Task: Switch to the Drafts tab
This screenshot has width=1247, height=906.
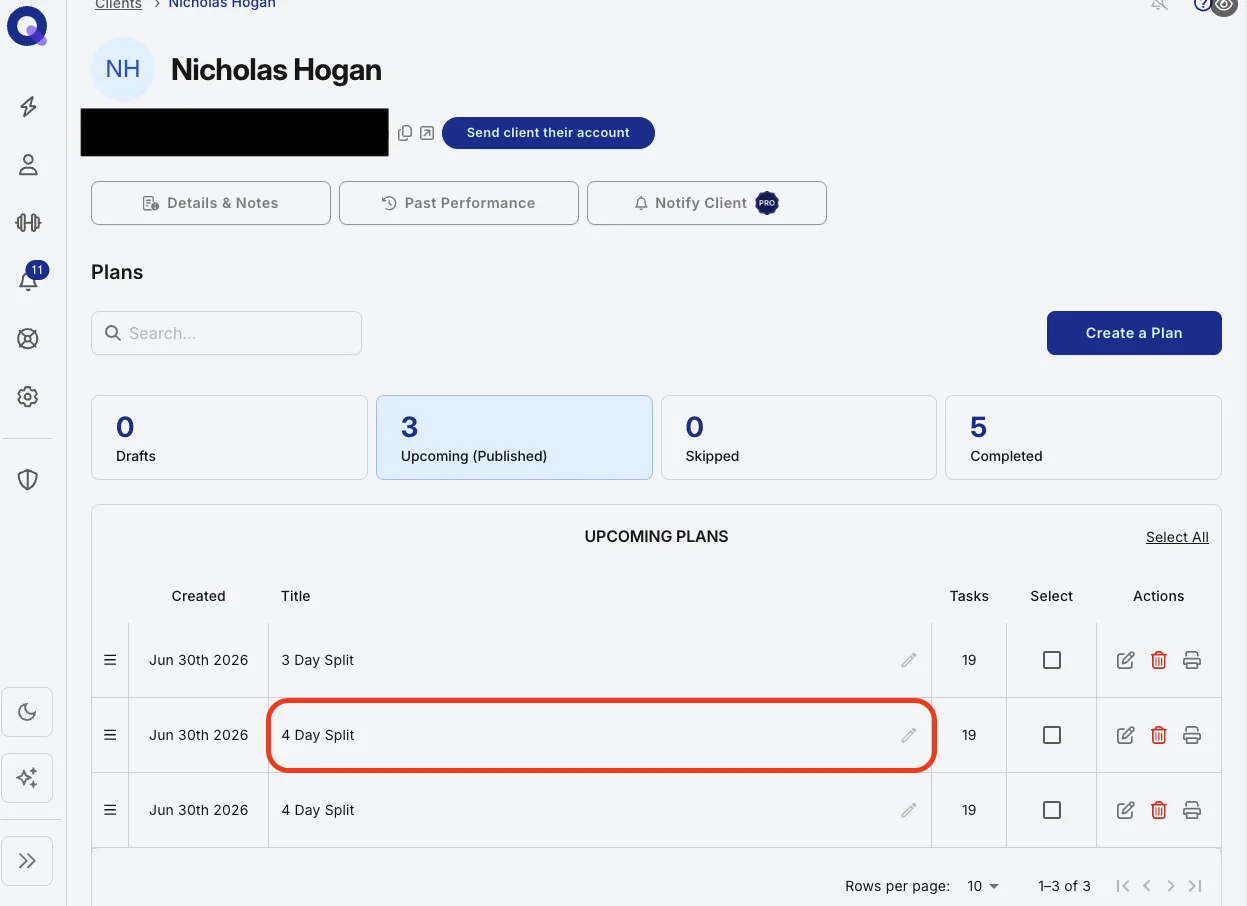Action: [x=229, y=438]
